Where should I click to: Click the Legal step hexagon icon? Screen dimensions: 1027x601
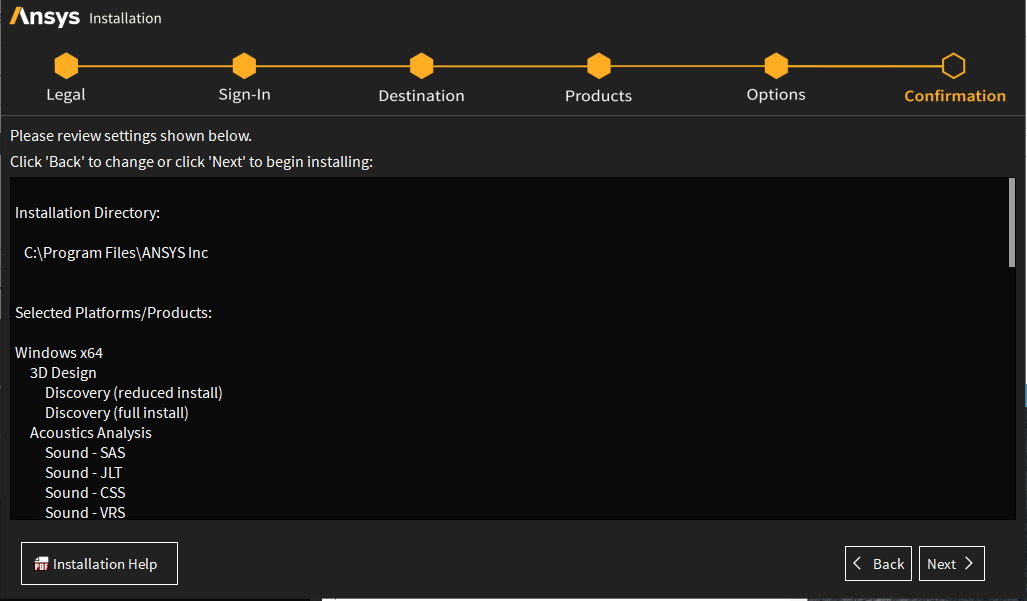click(66, 66)
